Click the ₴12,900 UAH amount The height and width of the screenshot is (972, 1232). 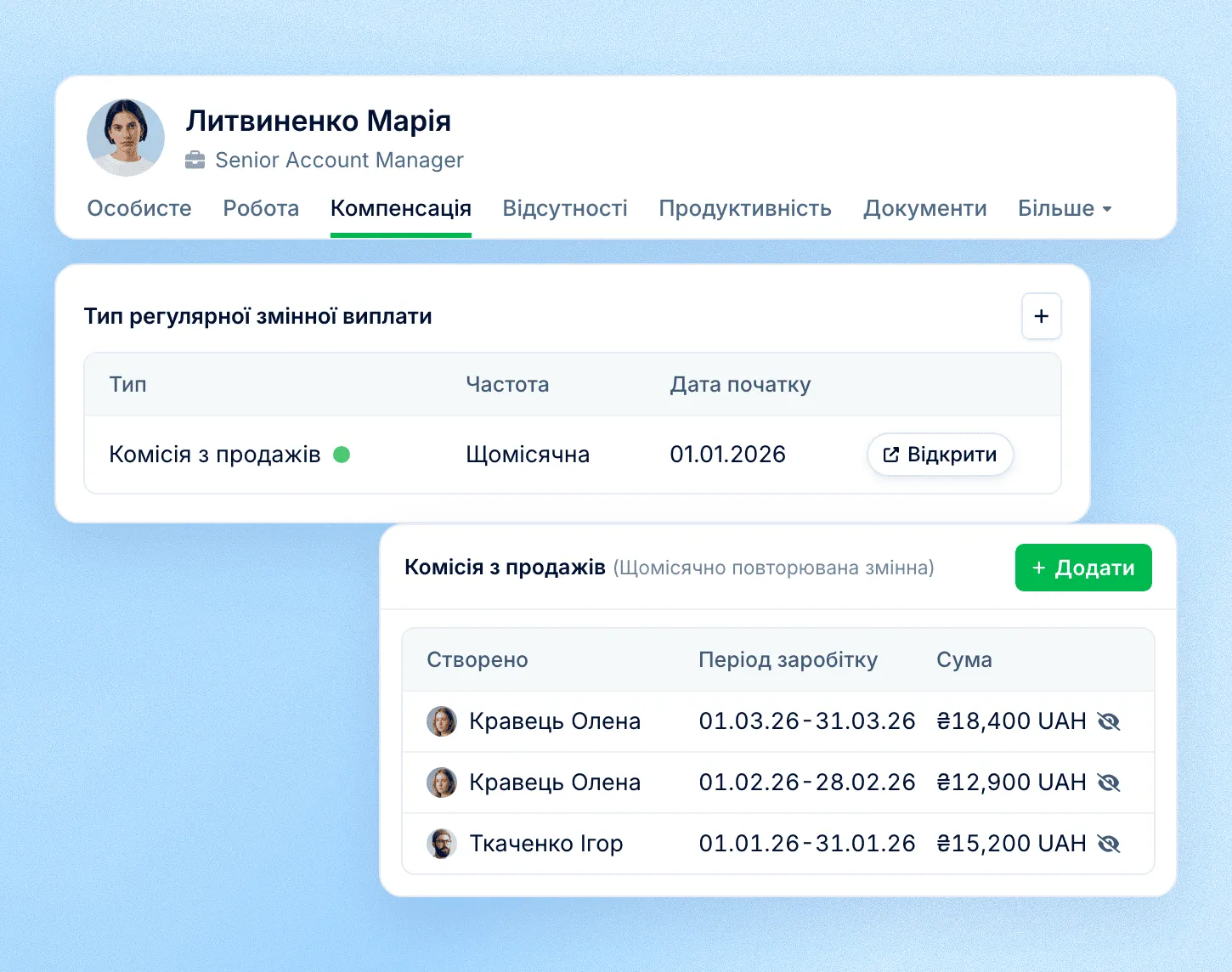[1011, 783]
